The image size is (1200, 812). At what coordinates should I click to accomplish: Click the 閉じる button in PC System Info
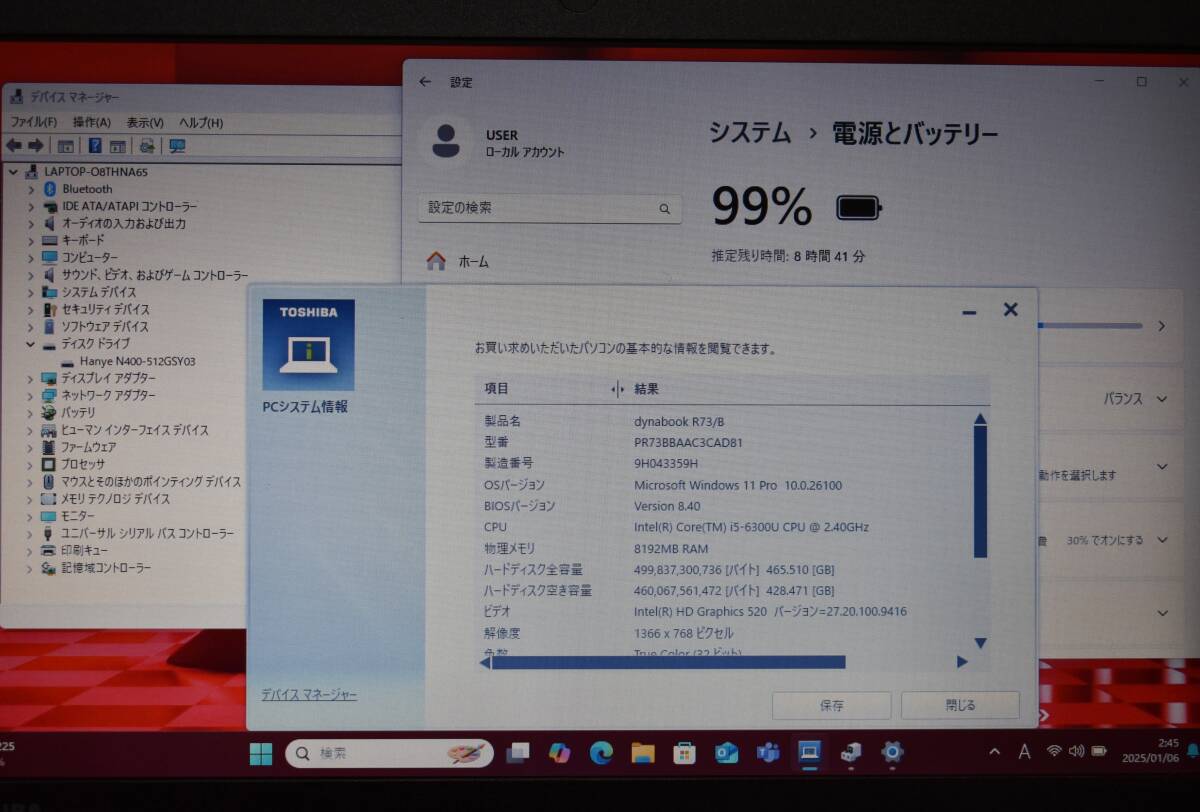[960, 705]
